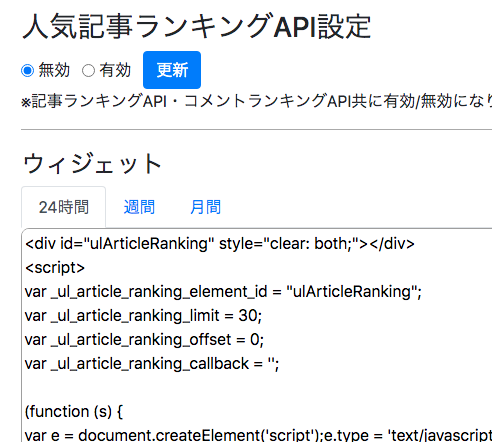Screen dimensions: 492x442
Task: Click the _ul_article_ranking_callback line
Action: pyautogui.click(x=152, y=364)
